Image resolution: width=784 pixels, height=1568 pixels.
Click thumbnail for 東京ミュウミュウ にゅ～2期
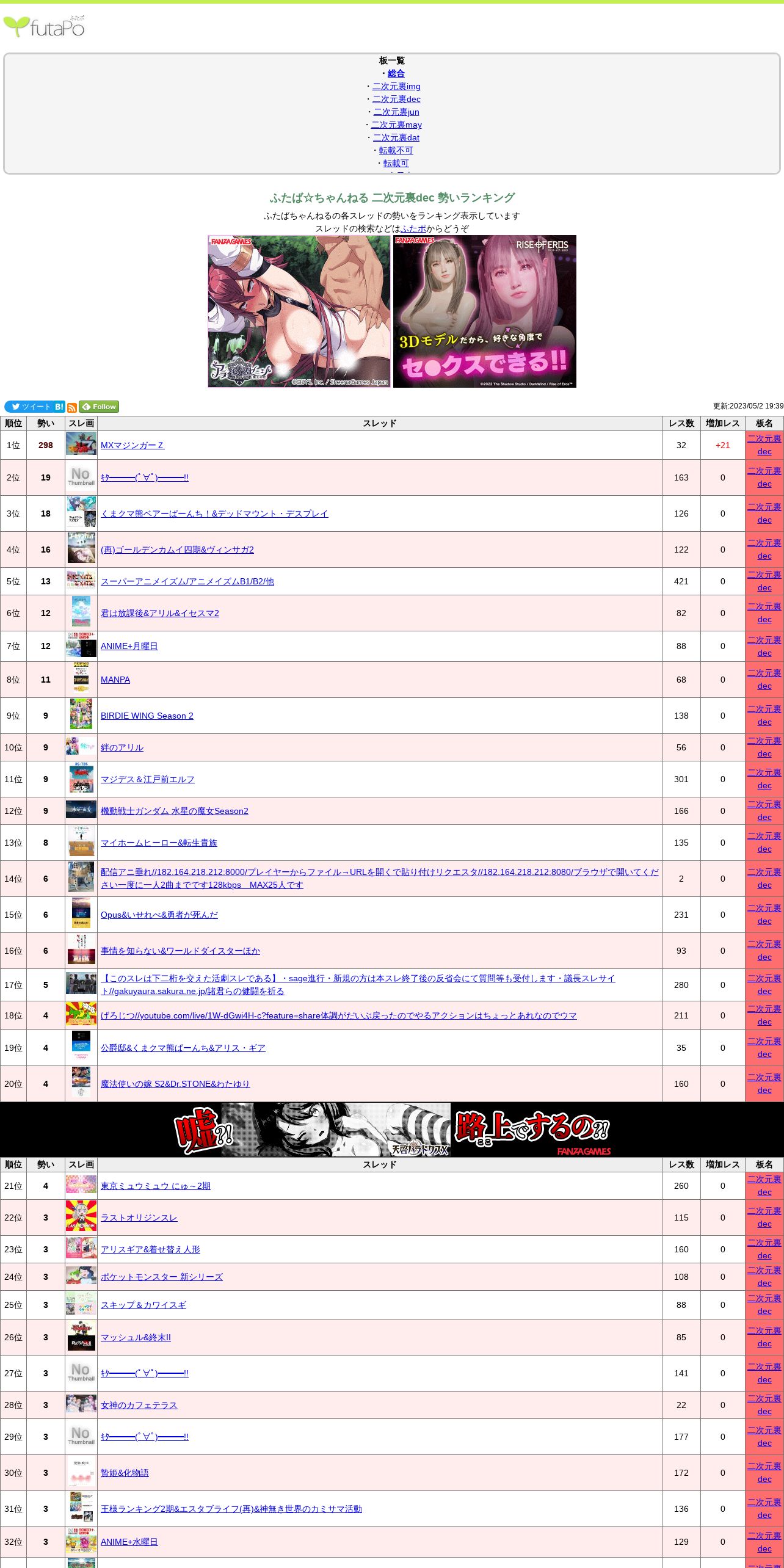pyautogui.click(x=81, y=1185)
